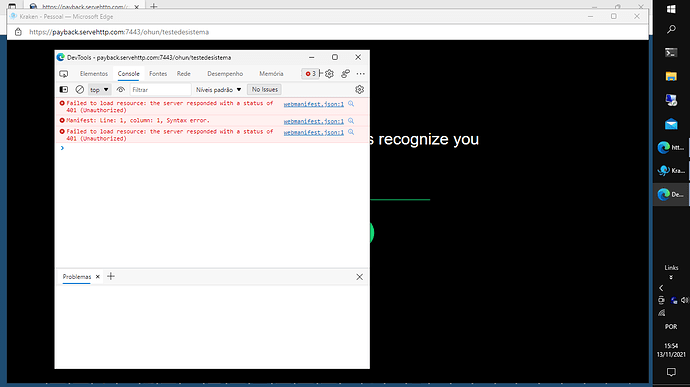Open Windows taskbar search icon
This screenshot has width=690, height=387.
(671, 29)
